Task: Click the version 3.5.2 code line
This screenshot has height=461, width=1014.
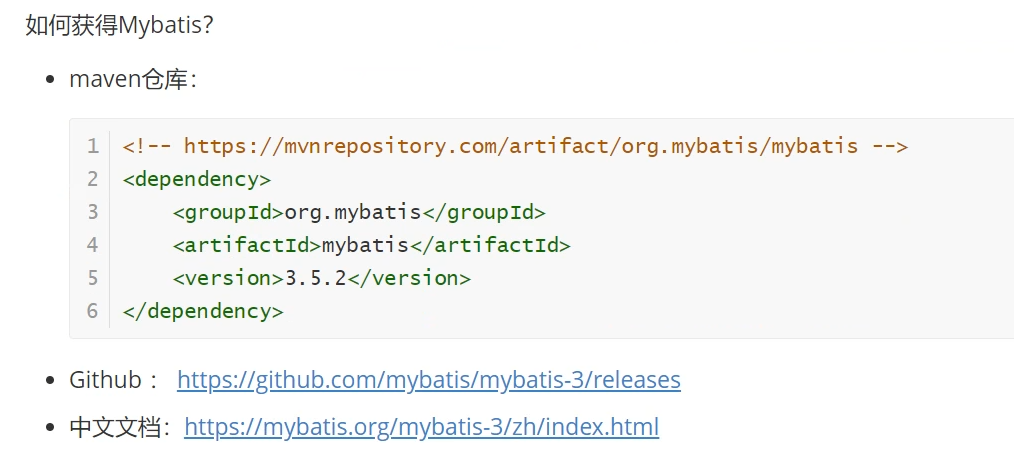Action: click(x=321, y=278)
